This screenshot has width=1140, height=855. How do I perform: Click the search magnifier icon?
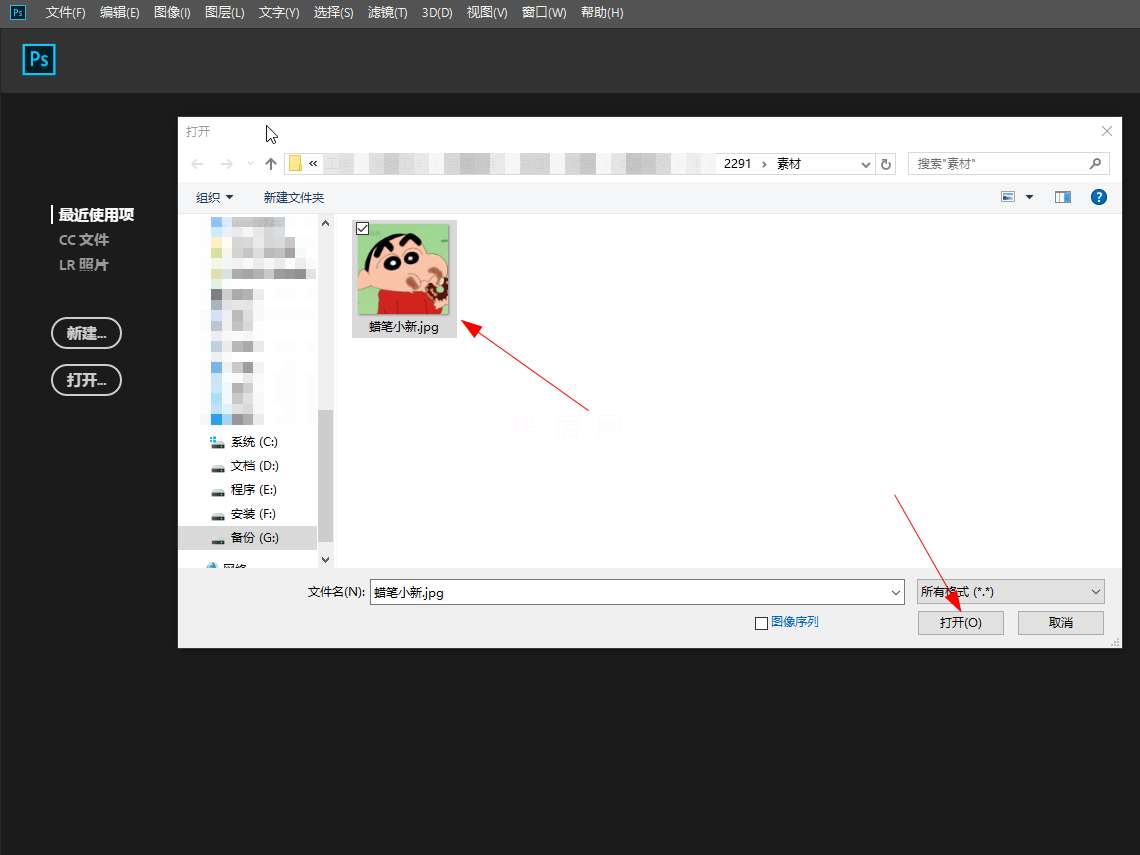[1095, 164]
